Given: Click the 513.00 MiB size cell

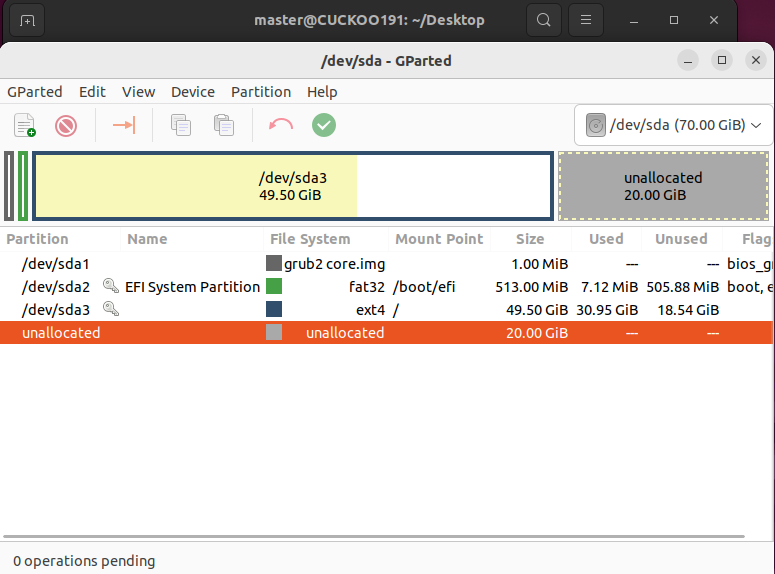Looking at the screenshot, I should 531,287.
